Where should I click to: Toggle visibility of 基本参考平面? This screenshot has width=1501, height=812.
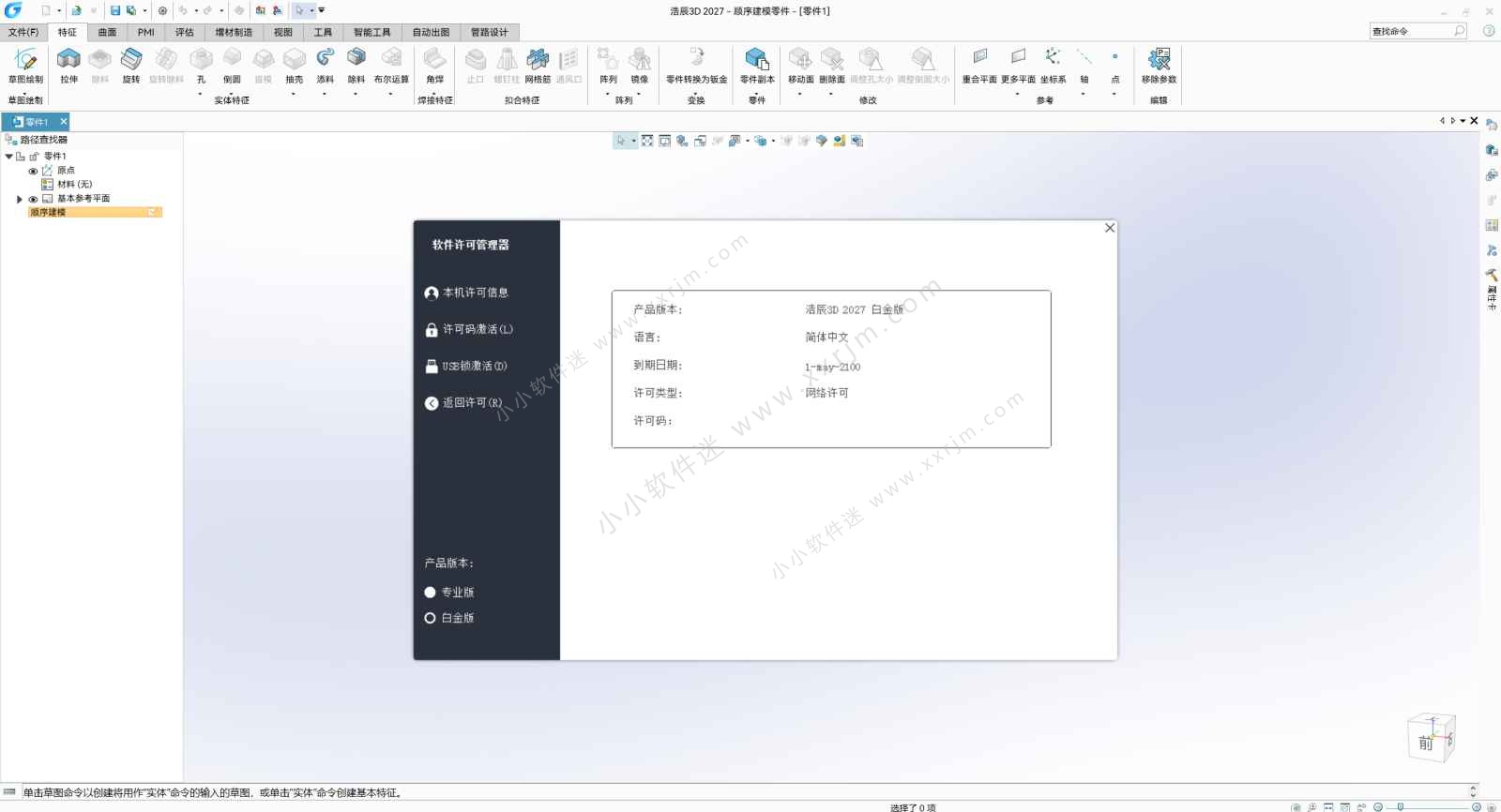[x=33, y=199]
